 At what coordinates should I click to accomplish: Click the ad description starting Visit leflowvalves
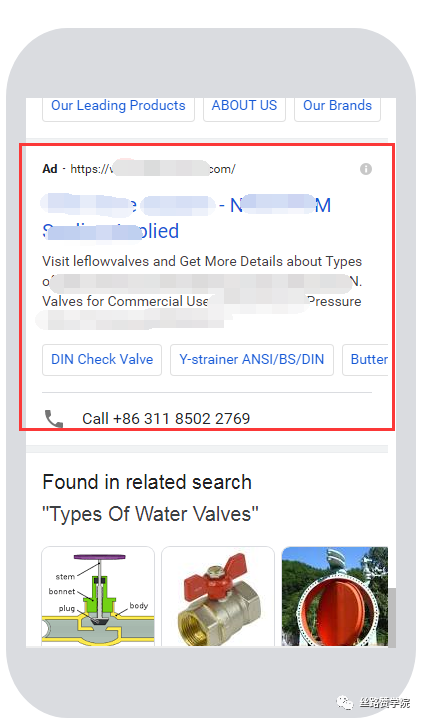click(x=202, y=290)
